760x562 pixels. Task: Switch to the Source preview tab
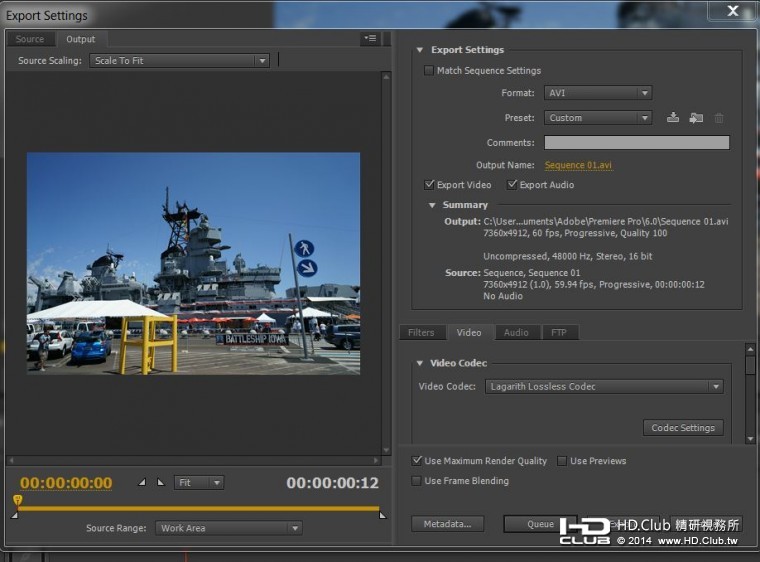click(x=30, y=39)
